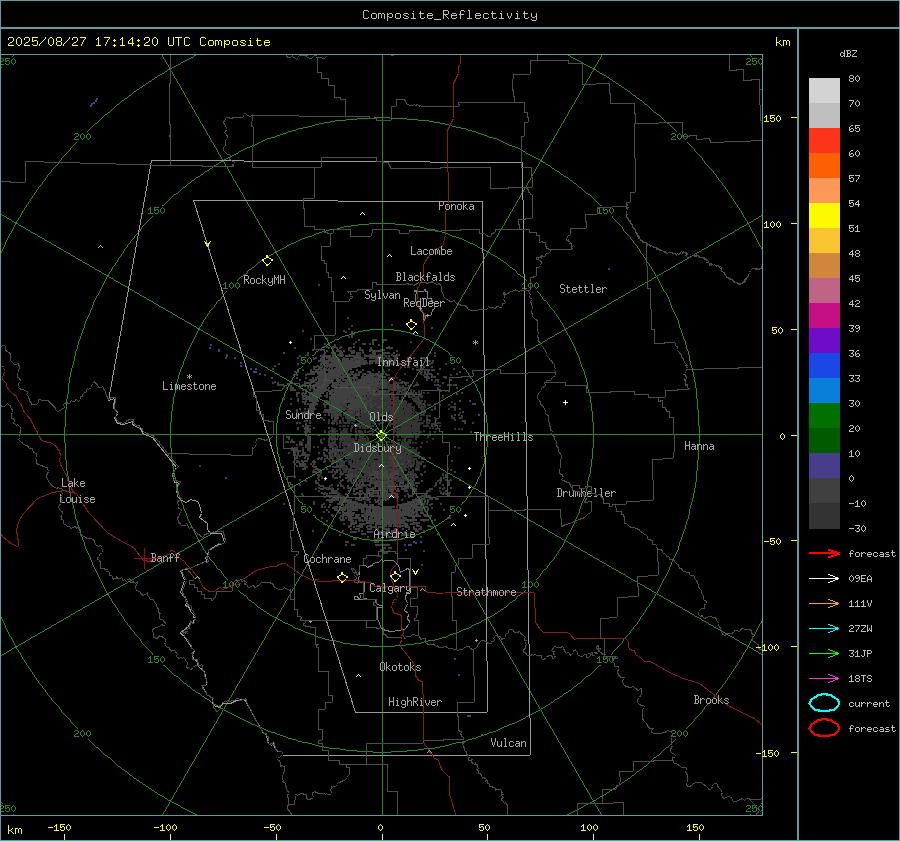
Task: Click the Lacombe city label
Action: pyautogui.click(x=431, y=251)
